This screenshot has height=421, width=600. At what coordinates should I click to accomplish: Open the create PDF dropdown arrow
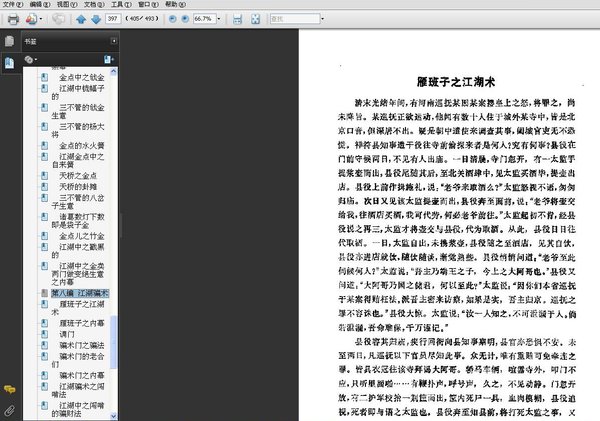coord(41,19)
